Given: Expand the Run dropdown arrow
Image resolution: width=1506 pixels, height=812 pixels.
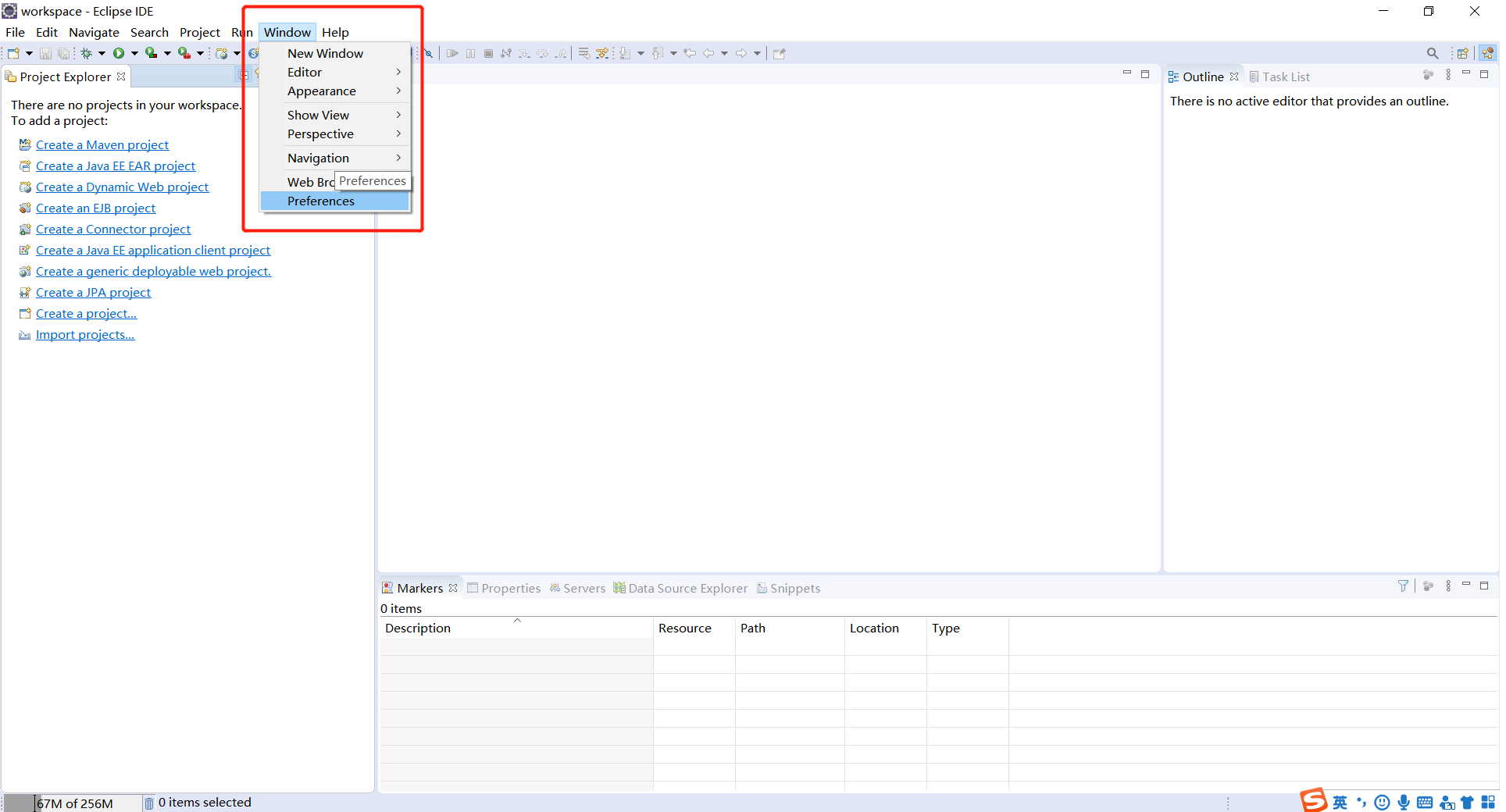Looking at the screenshot, I should pos(134,53).
